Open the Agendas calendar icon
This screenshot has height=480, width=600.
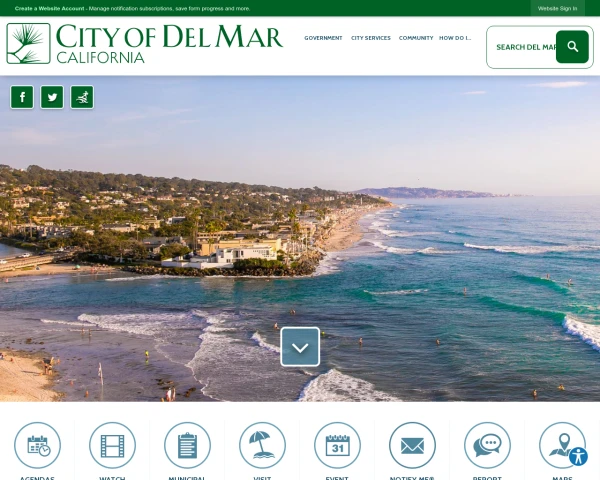pyautogui.click(x=38, y=445)
